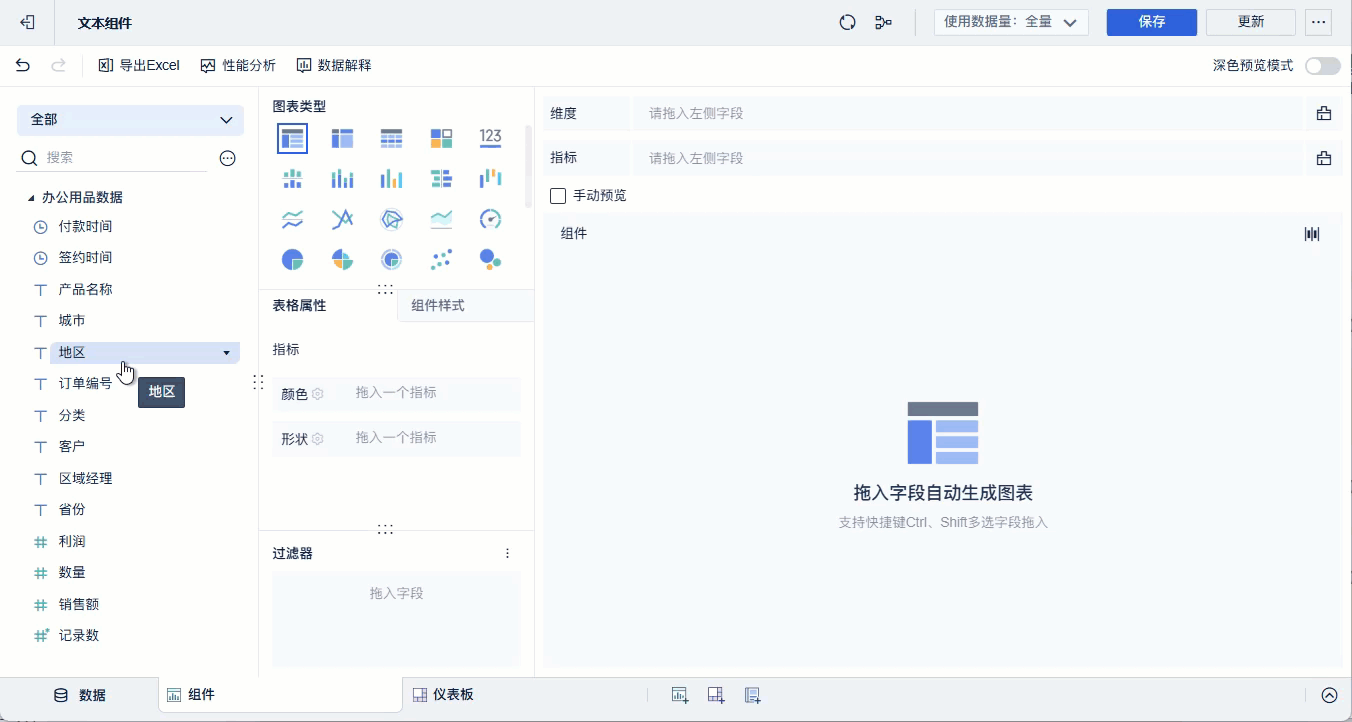This screenshot has width=1352, height=722.
Task: Select the grouped table chart type
Action: (292, 138)
